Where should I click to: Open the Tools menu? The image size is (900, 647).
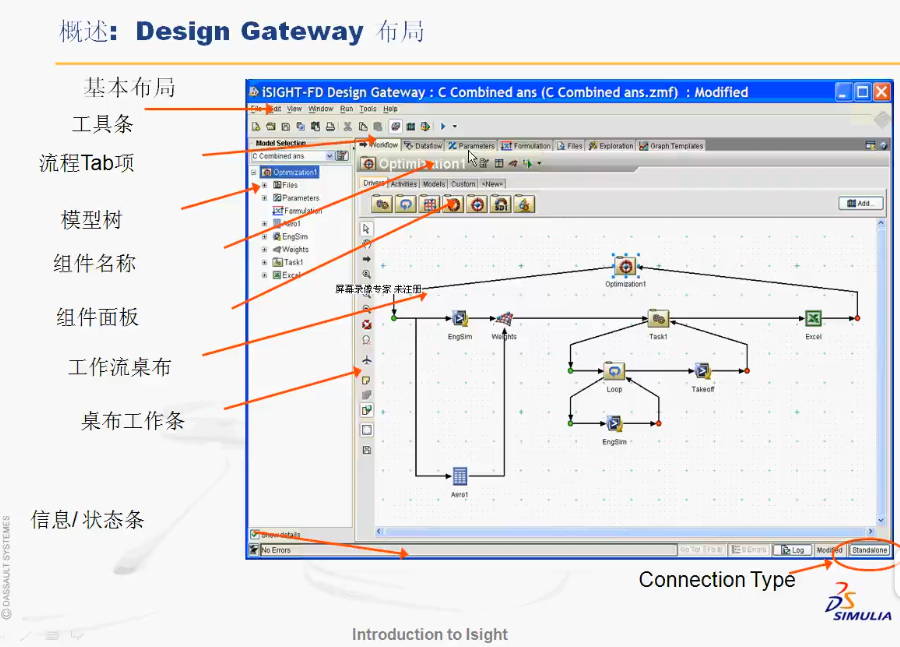(368, 110)
